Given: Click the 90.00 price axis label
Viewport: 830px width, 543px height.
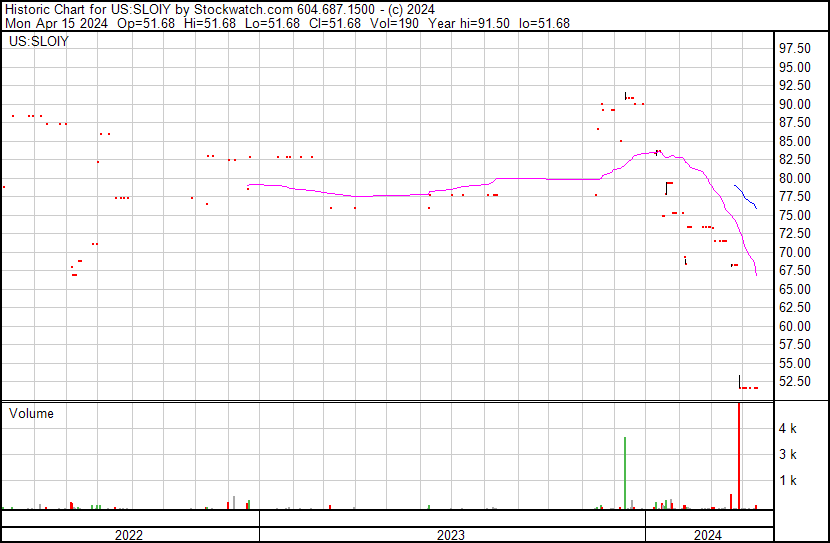Looking at the screenshot, I should pyautogui.click(x=795, y=104).
